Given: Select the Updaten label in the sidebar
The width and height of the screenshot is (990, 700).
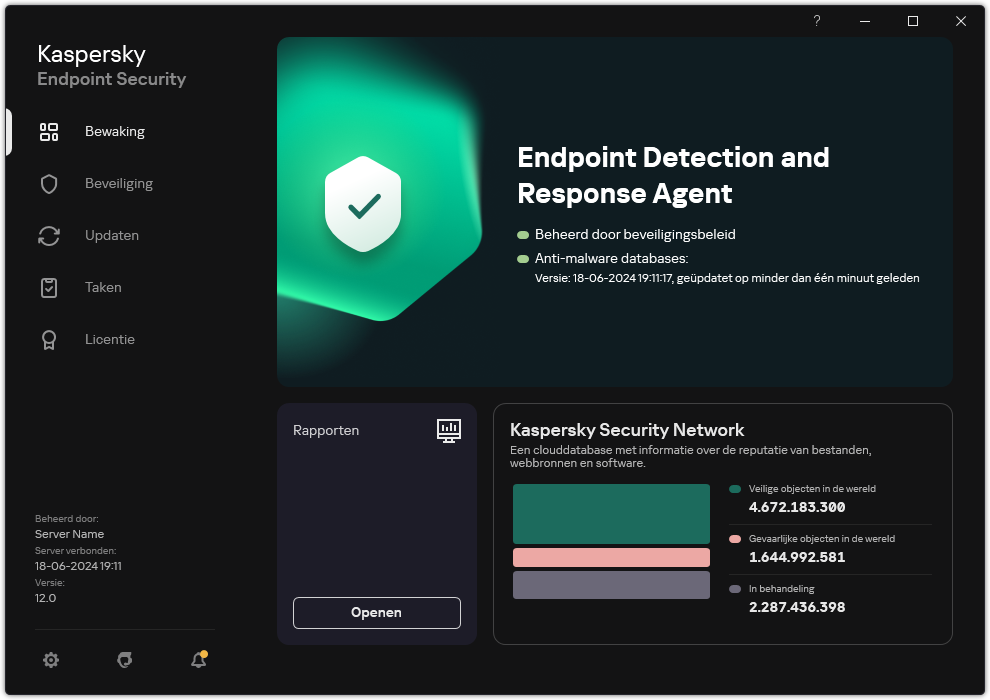Looking at the screenshot, I should point(112,236).
